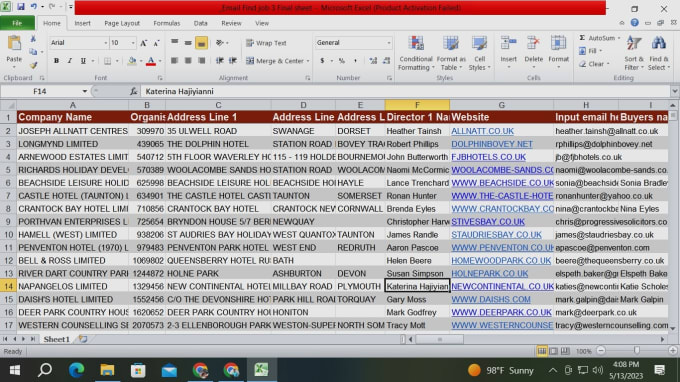The image size is (680, 382).
Task: Switch to Page Layout view in status bar
Action: pyautogui.click(x=553, y=351)
